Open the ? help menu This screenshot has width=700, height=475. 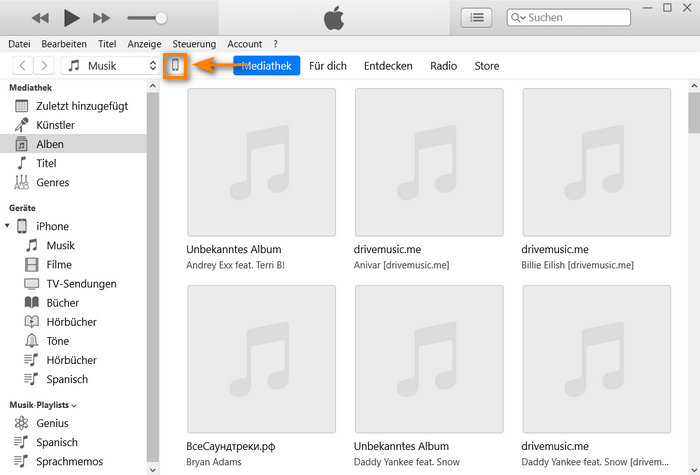pos(275,44)
